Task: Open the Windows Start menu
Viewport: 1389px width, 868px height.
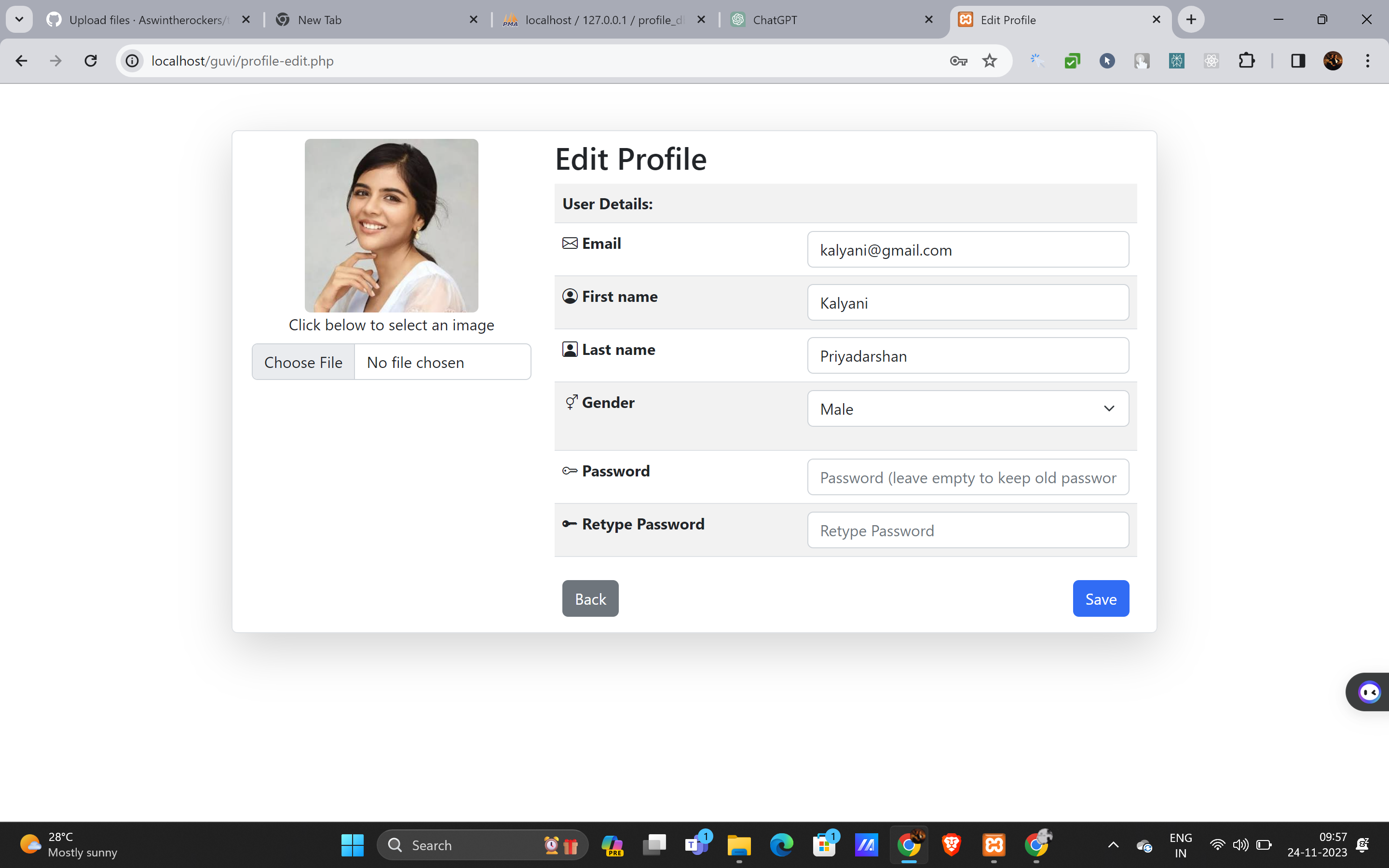Action: [x=353, y=845]
